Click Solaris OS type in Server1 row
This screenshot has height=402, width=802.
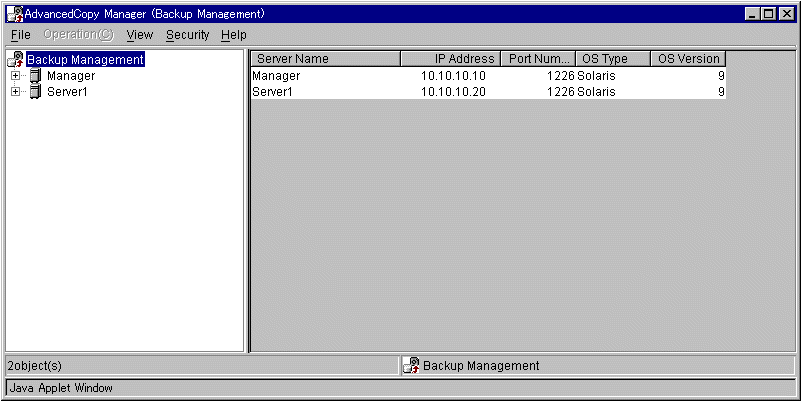(596, 92)
